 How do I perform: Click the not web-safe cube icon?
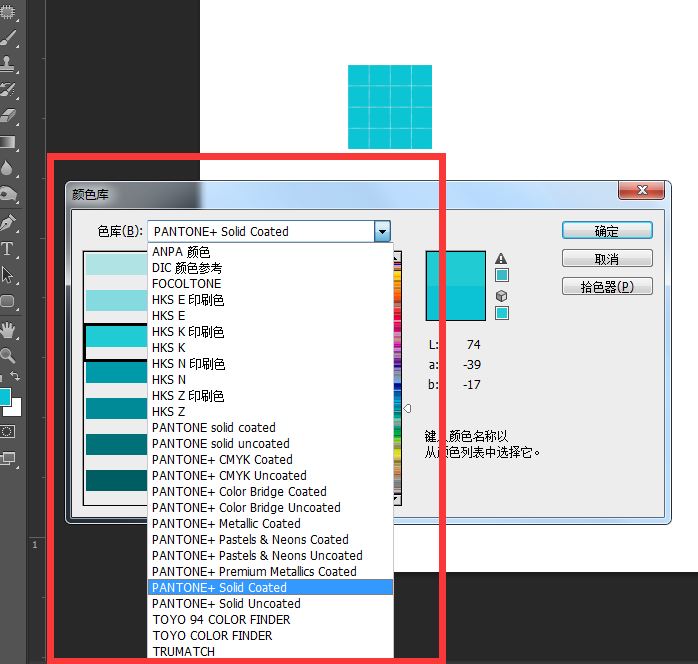coord(502,296)
